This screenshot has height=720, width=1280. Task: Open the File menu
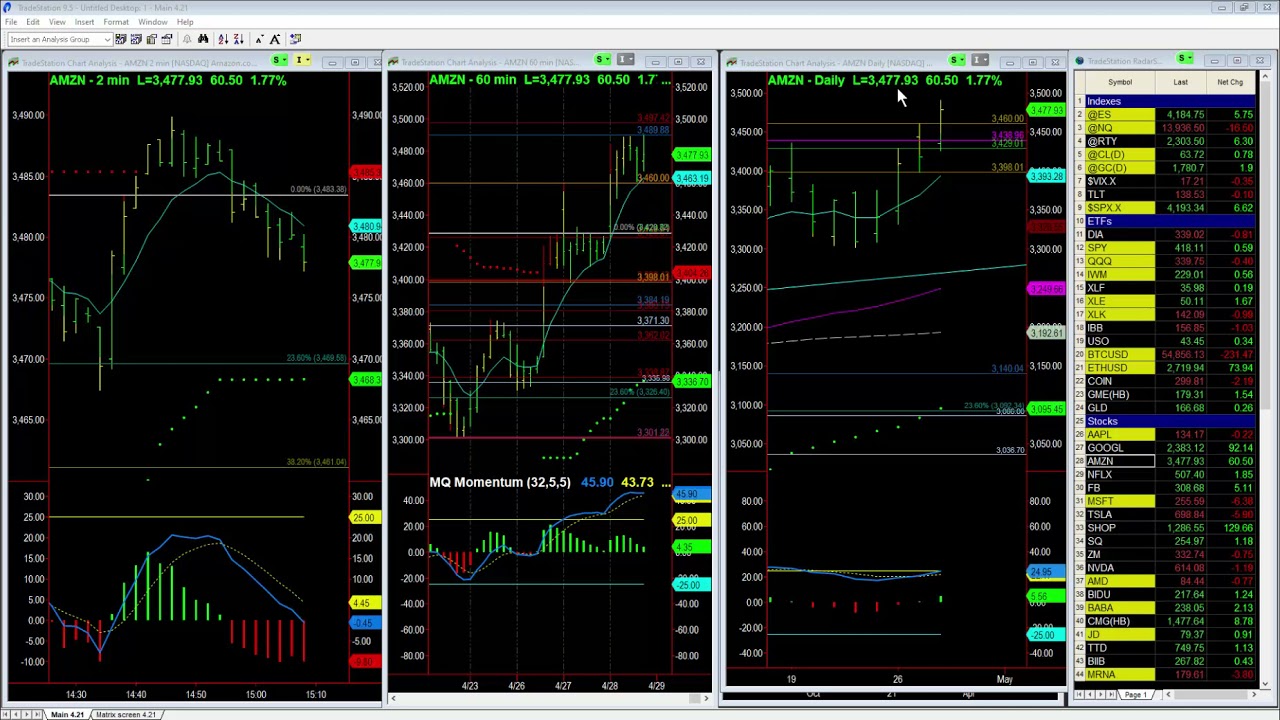click(11, 22)
